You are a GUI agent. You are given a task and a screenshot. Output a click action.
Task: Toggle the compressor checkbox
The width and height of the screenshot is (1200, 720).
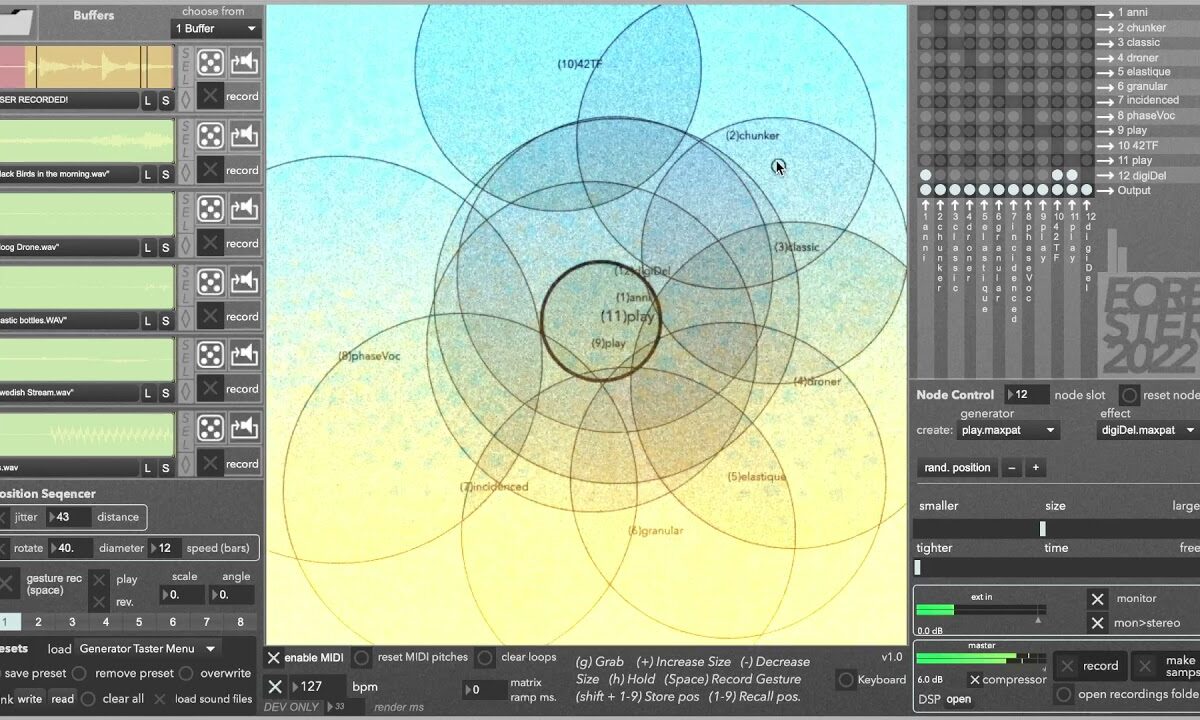(974, 680)
